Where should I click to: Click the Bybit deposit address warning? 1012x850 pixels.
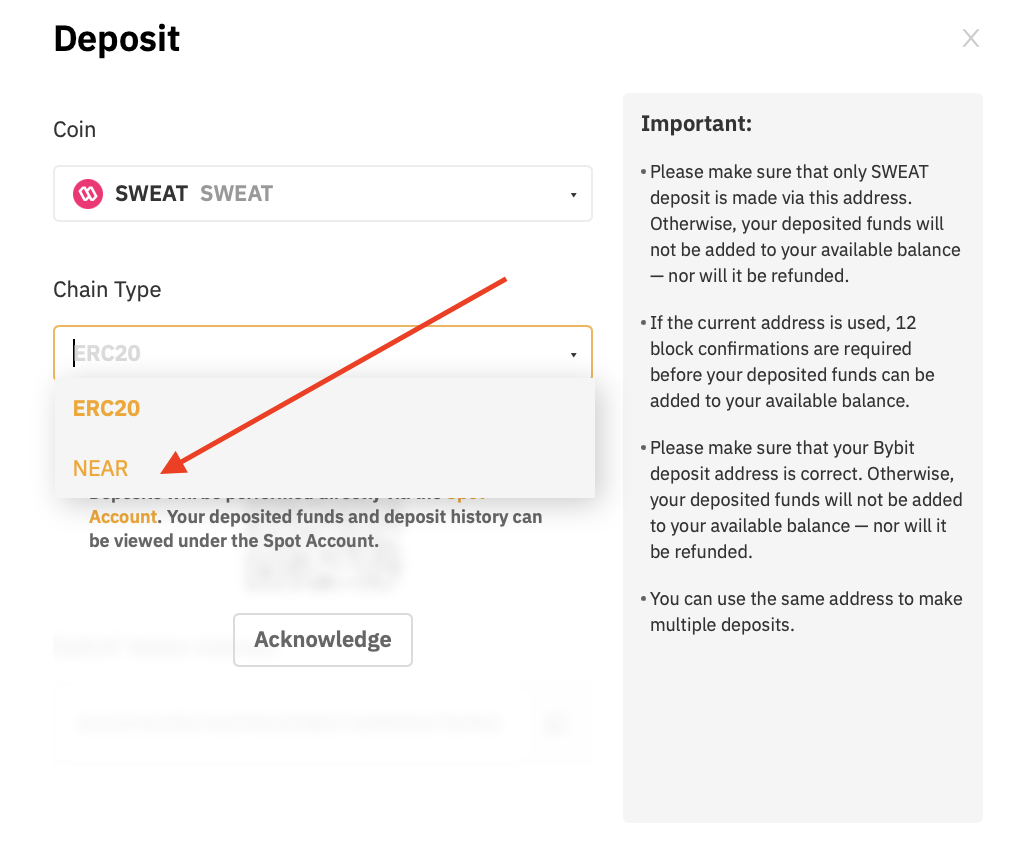coord(802,500)
